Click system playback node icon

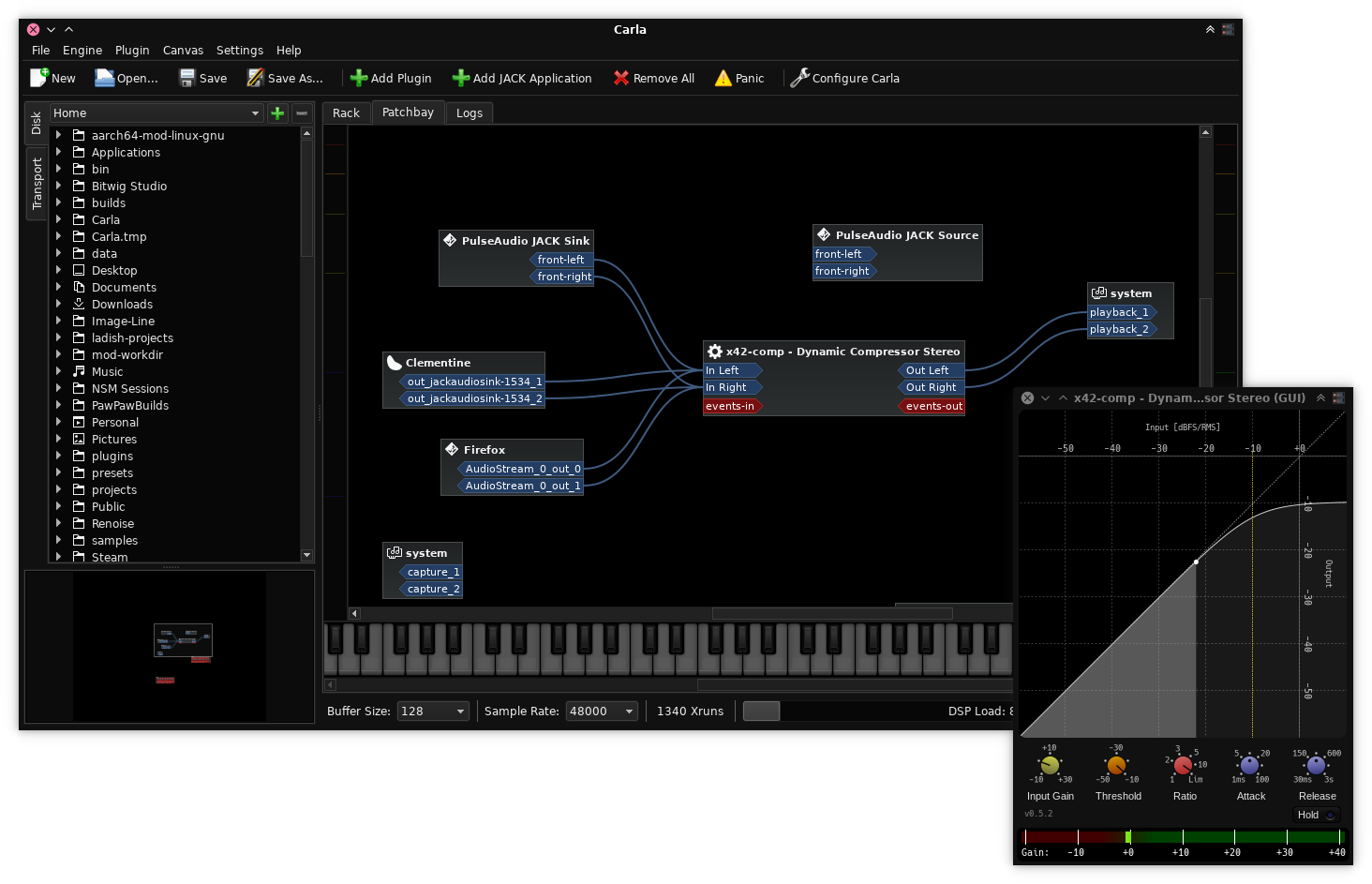1099,292
